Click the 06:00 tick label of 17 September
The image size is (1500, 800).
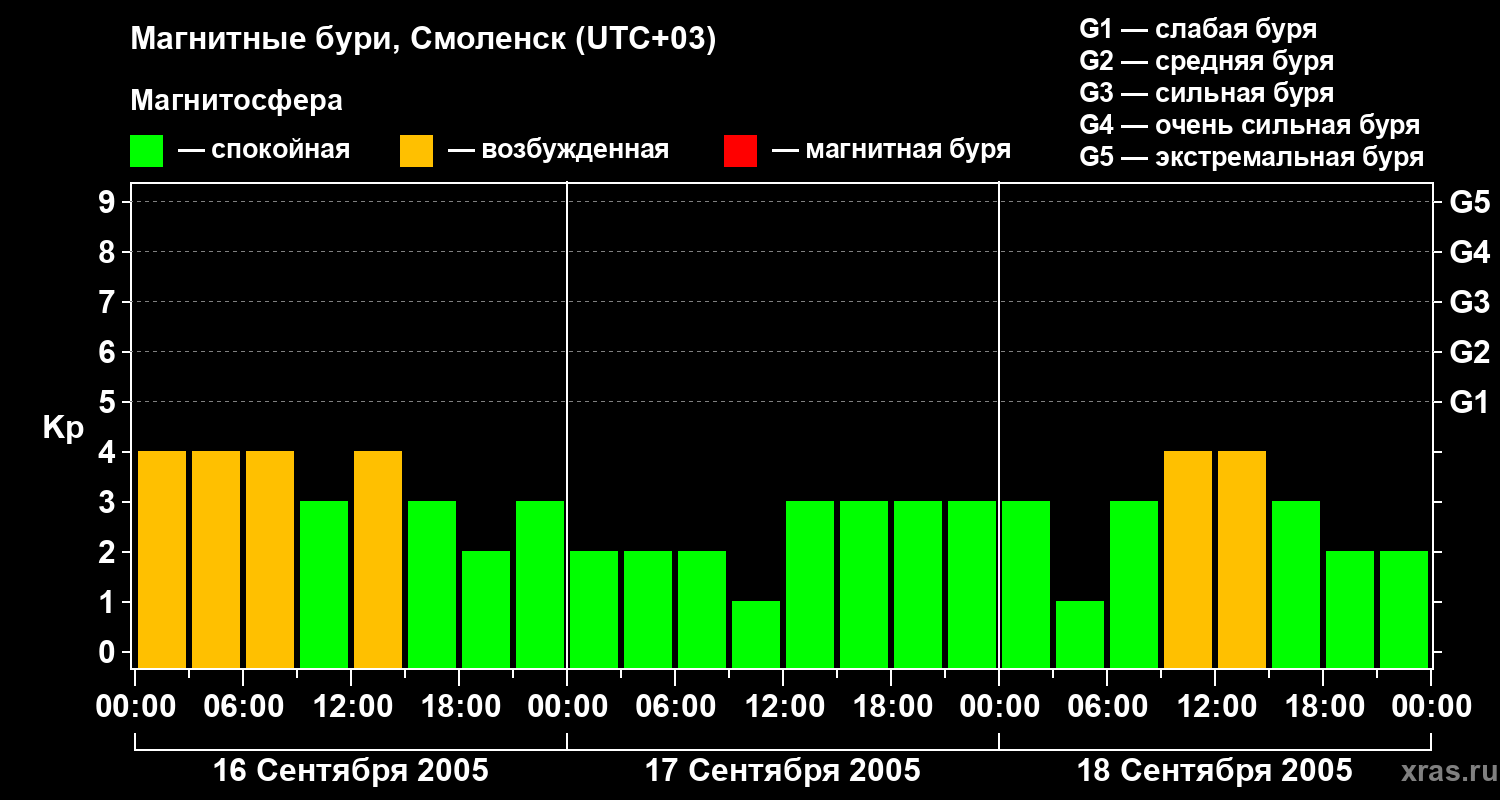[x=675, y=707]
